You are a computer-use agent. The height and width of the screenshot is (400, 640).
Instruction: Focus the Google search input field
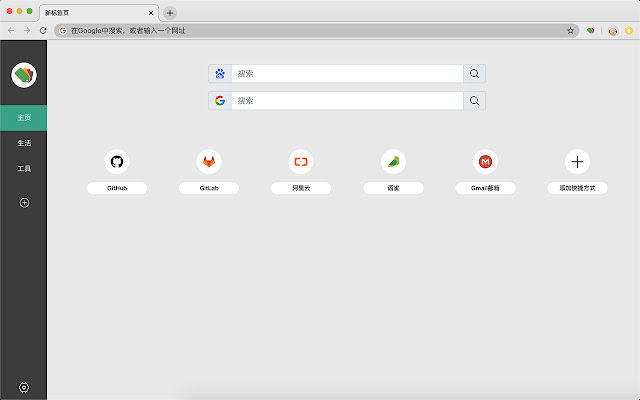(347, 100)
